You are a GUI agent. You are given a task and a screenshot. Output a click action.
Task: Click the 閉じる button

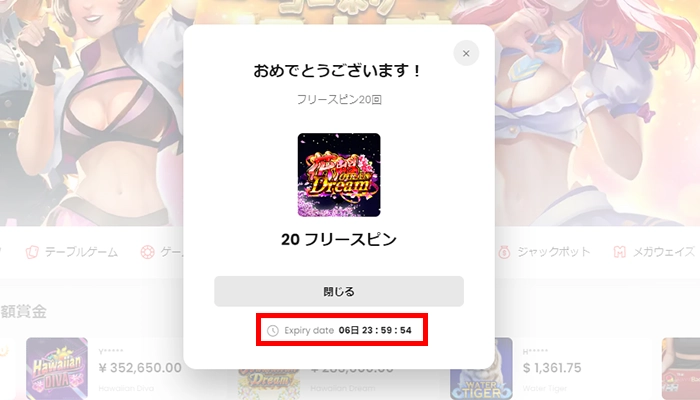point(339,291)
